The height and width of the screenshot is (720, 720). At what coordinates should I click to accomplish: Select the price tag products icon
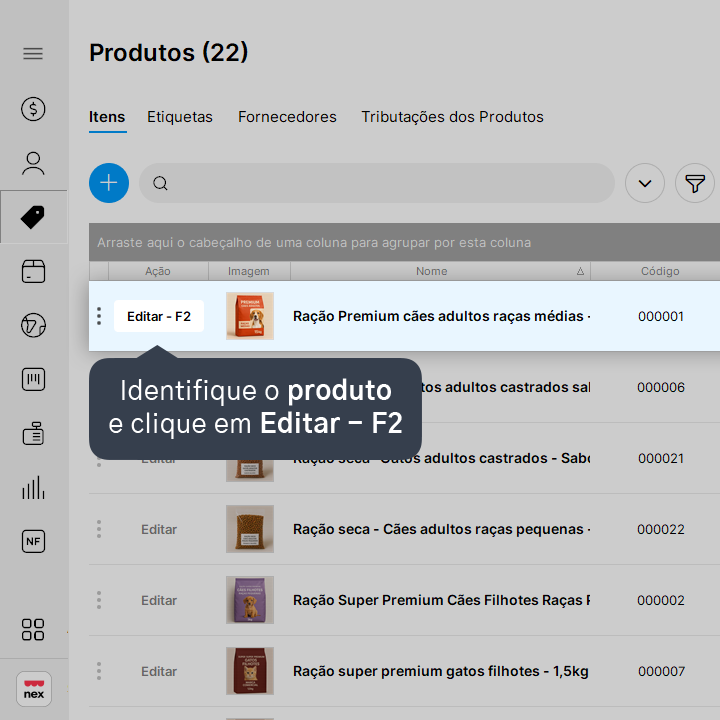pos(33,217)
